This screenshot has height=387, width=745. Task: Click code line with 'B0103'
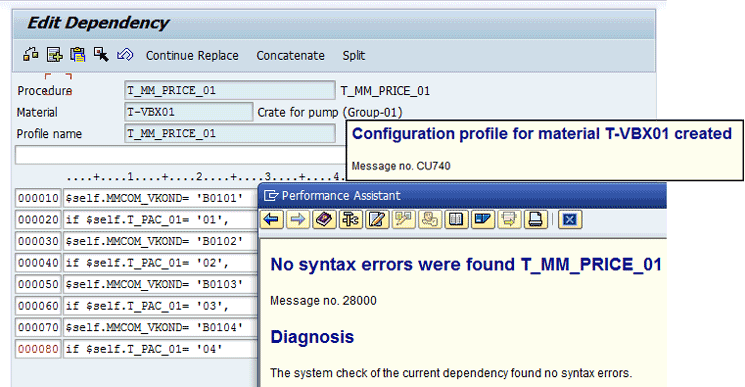tap(161, 284)
